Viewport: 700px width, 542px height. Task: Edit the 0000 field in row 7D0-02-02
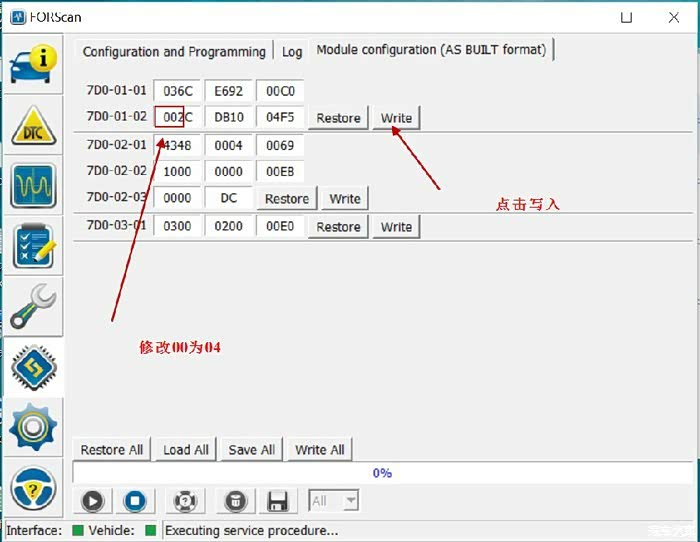[229, 171]
